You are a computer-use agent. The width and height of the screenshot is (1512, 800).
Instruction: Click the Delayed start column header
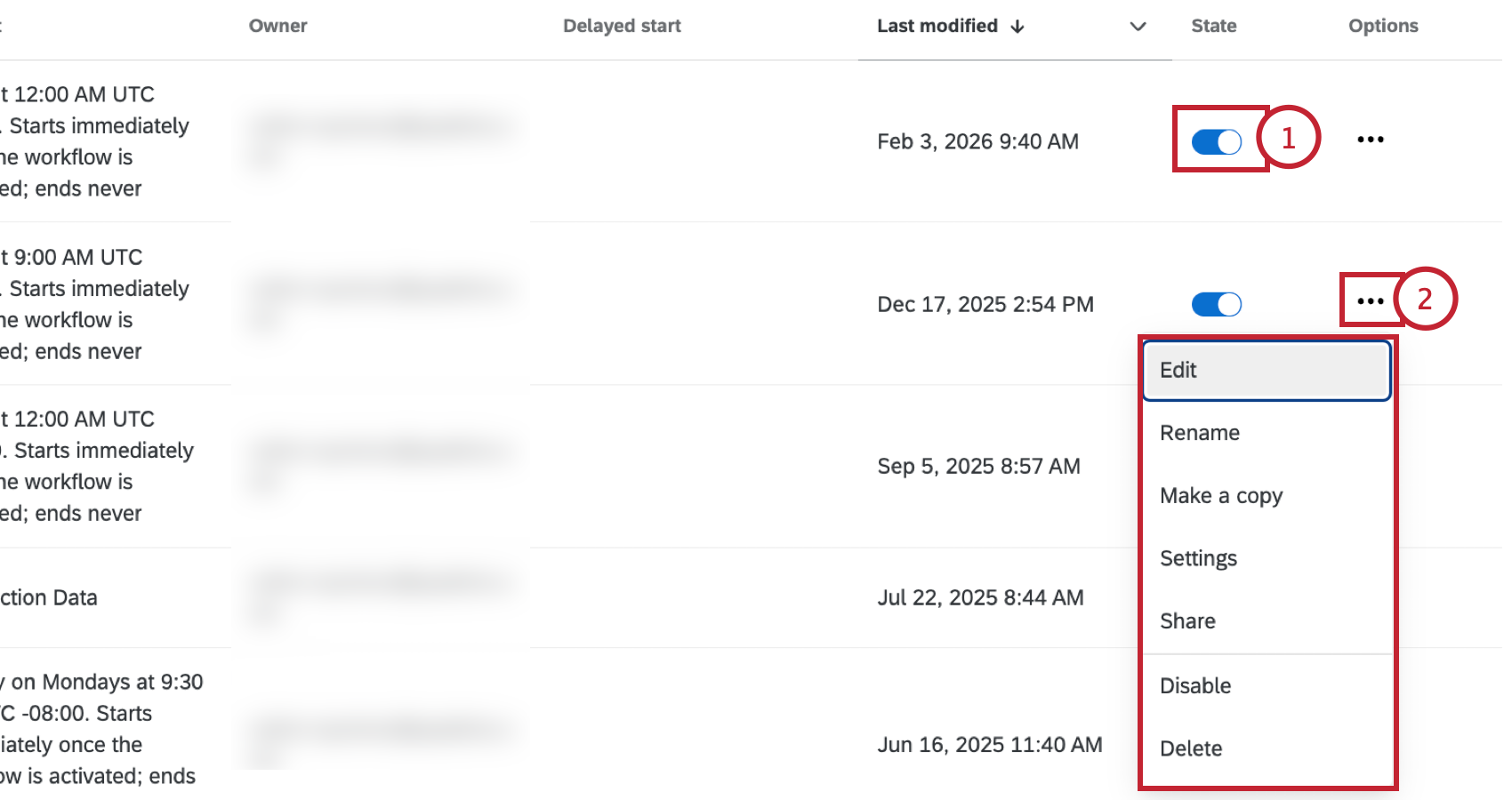(x=622, y=26)
